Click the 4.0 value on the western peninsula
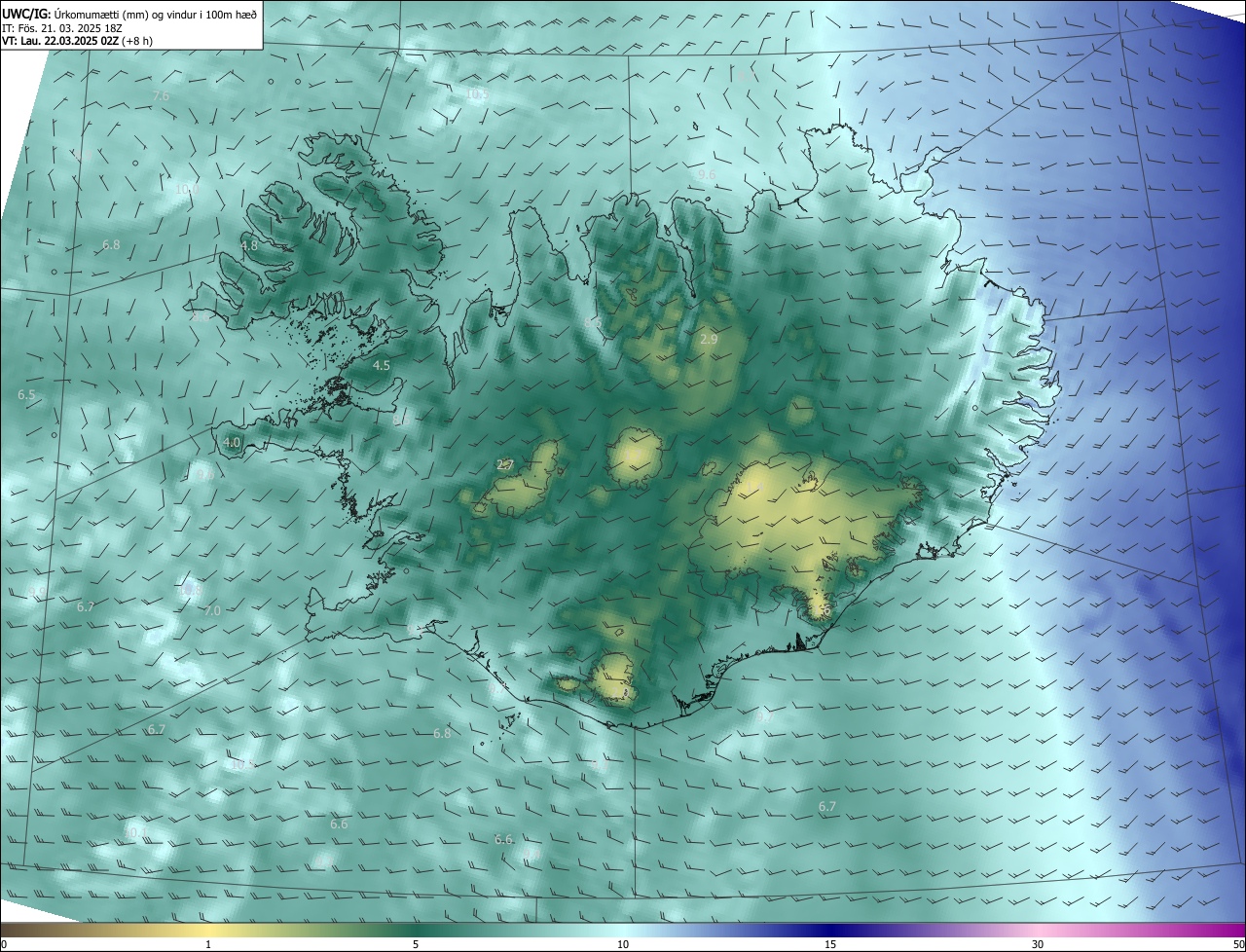This screenshot has width=1246, height=952. click(x=232, y=442)
